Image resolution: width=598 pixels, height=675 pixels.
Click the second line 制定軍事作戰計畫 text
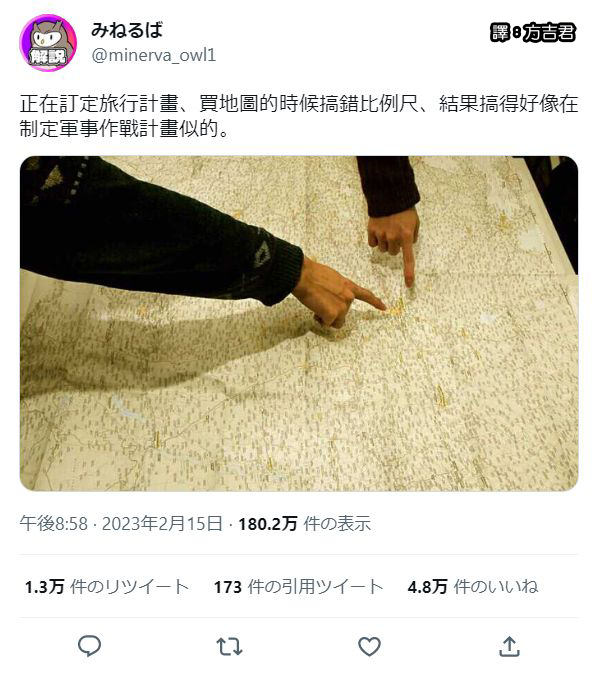124,128
